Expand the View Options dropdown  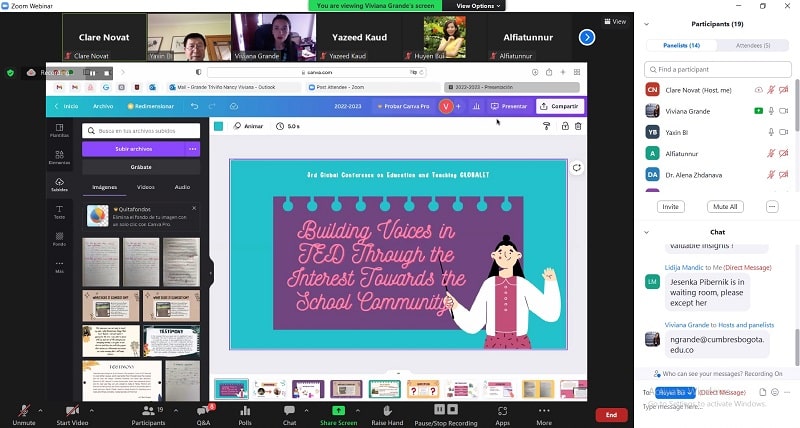[476, 6]
